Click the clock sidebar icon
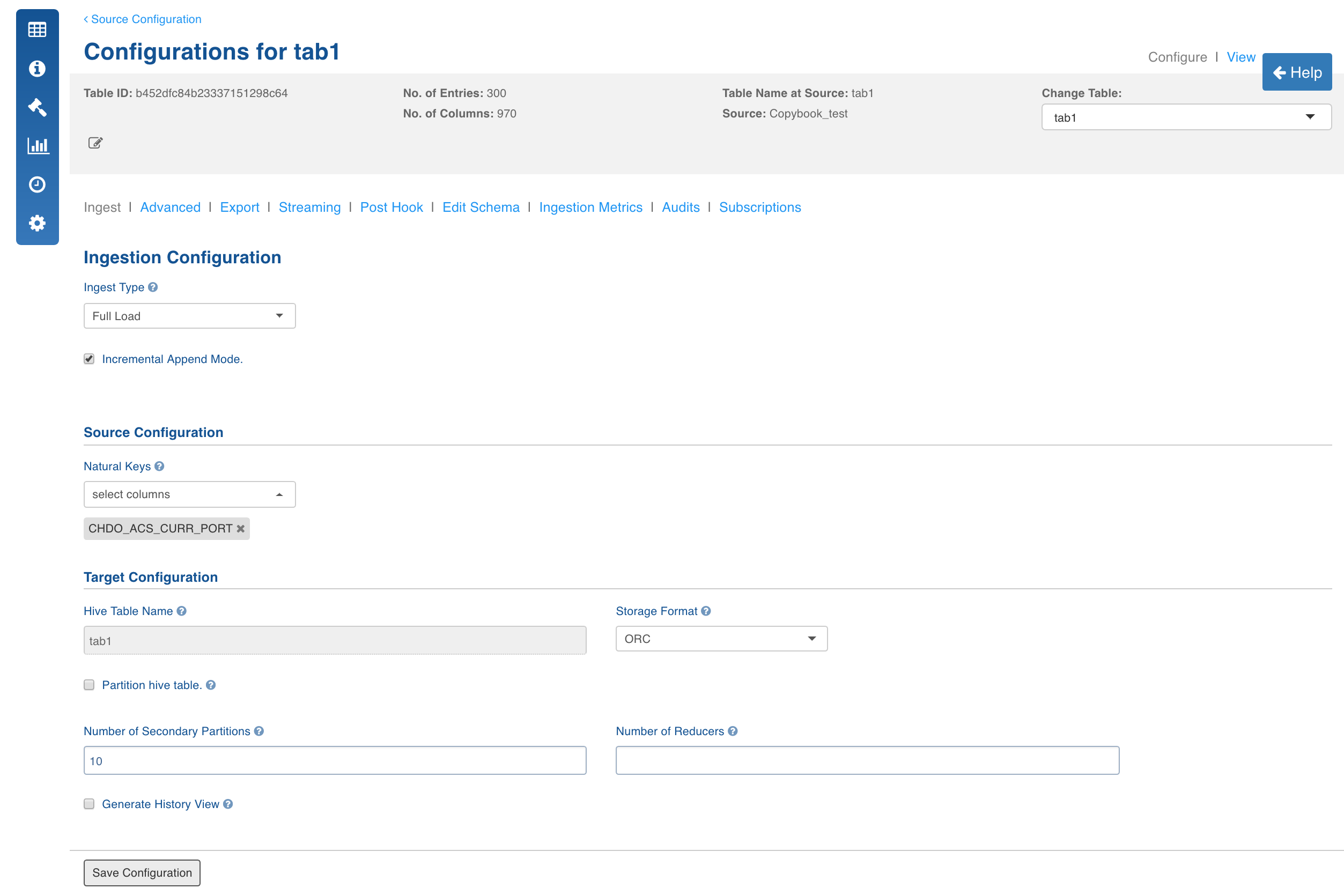Viewport: 1344px width, 896px height. pos(37,184)
